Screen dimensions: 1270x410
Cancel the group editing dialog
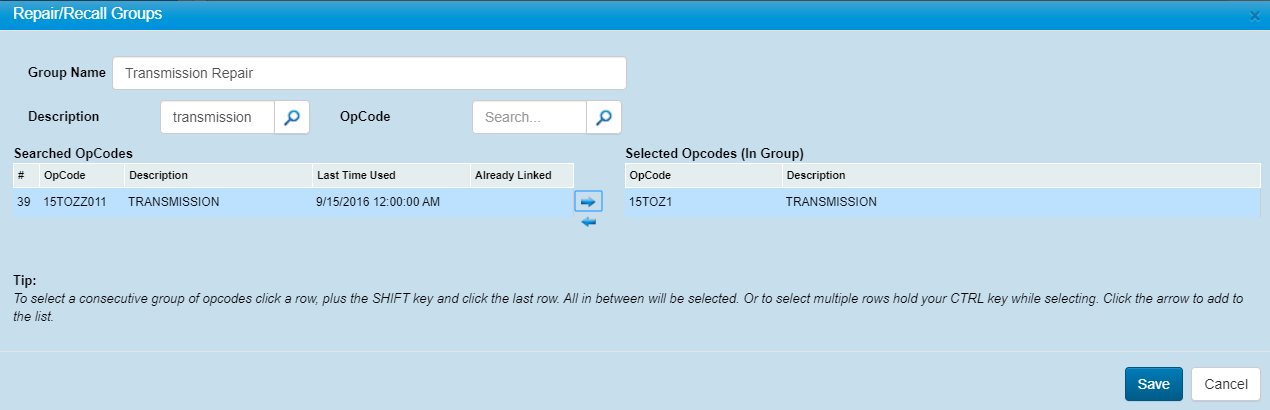pyautogui.click(x=1225, y=384)
